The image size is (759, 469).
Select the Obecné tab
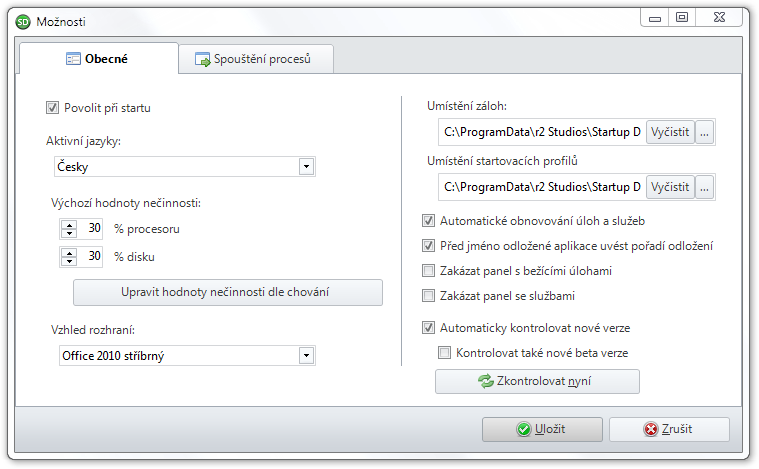(x=99, y=59)
